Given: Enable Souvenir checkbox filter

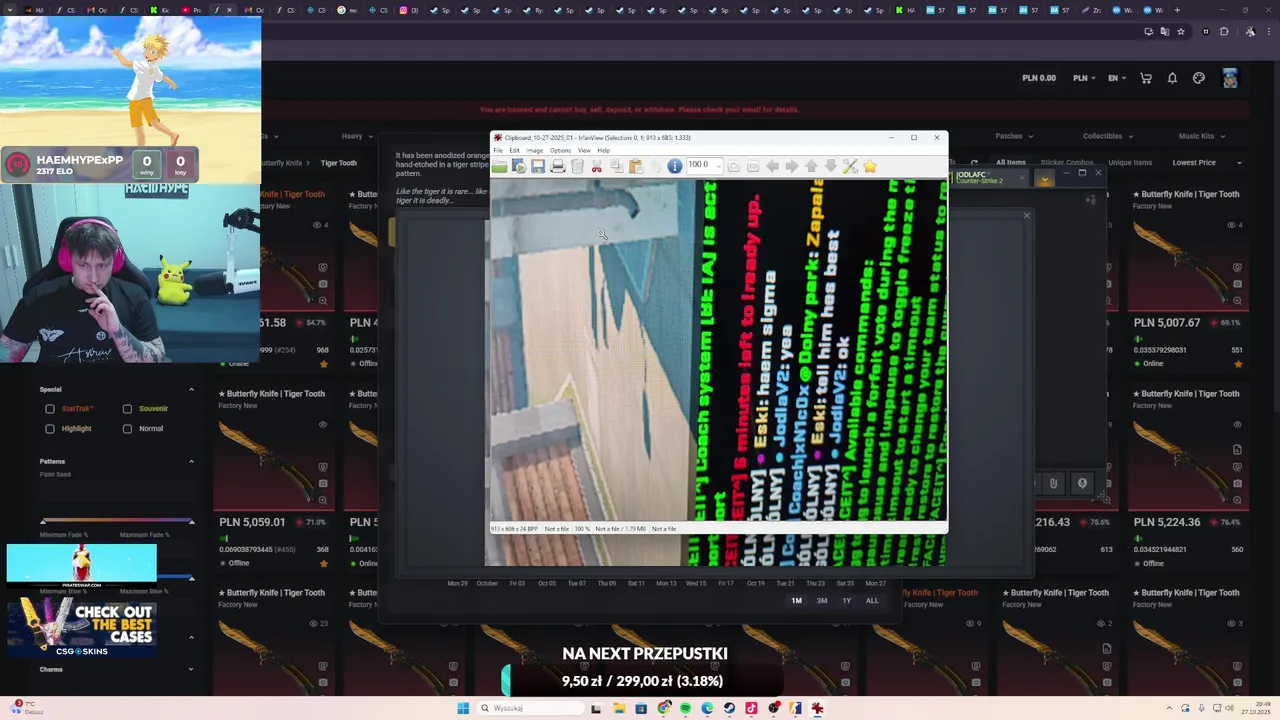Looking at the screenshot, I should point(127,409).
